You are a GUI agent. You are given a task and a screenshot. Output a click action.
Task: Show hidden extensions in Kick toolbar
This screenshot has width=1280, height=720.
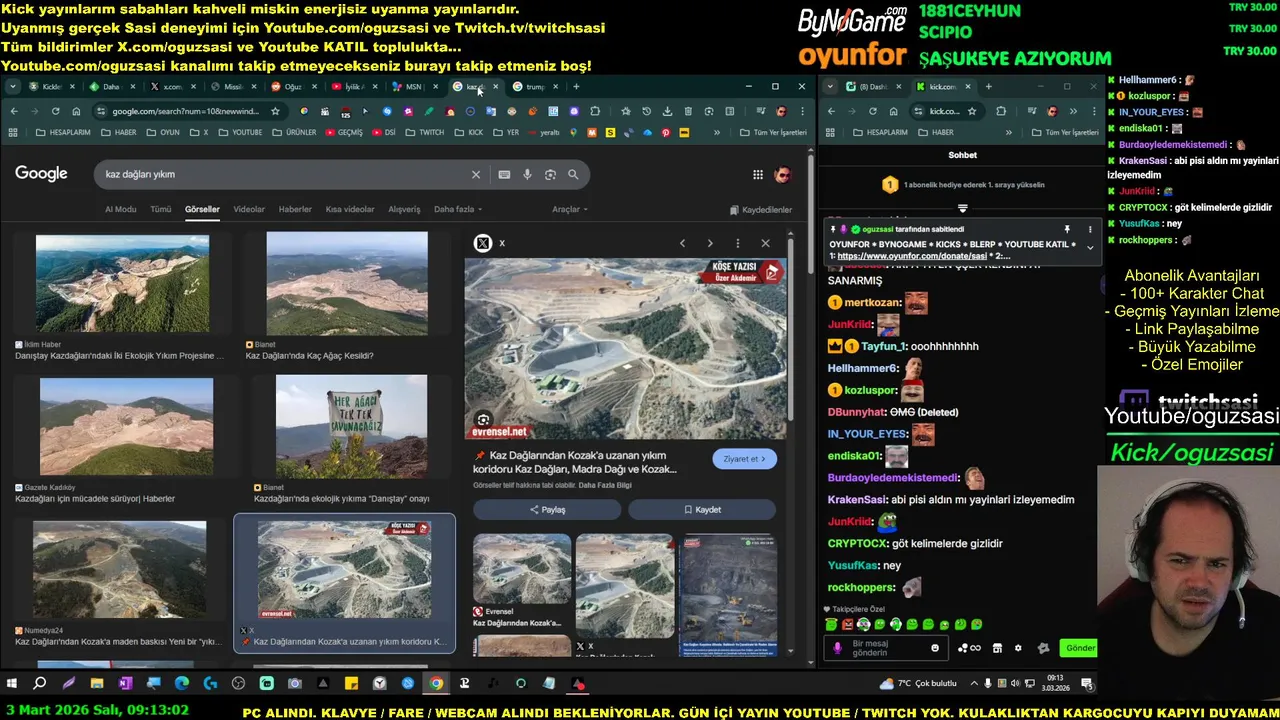tap(1073, 111)
